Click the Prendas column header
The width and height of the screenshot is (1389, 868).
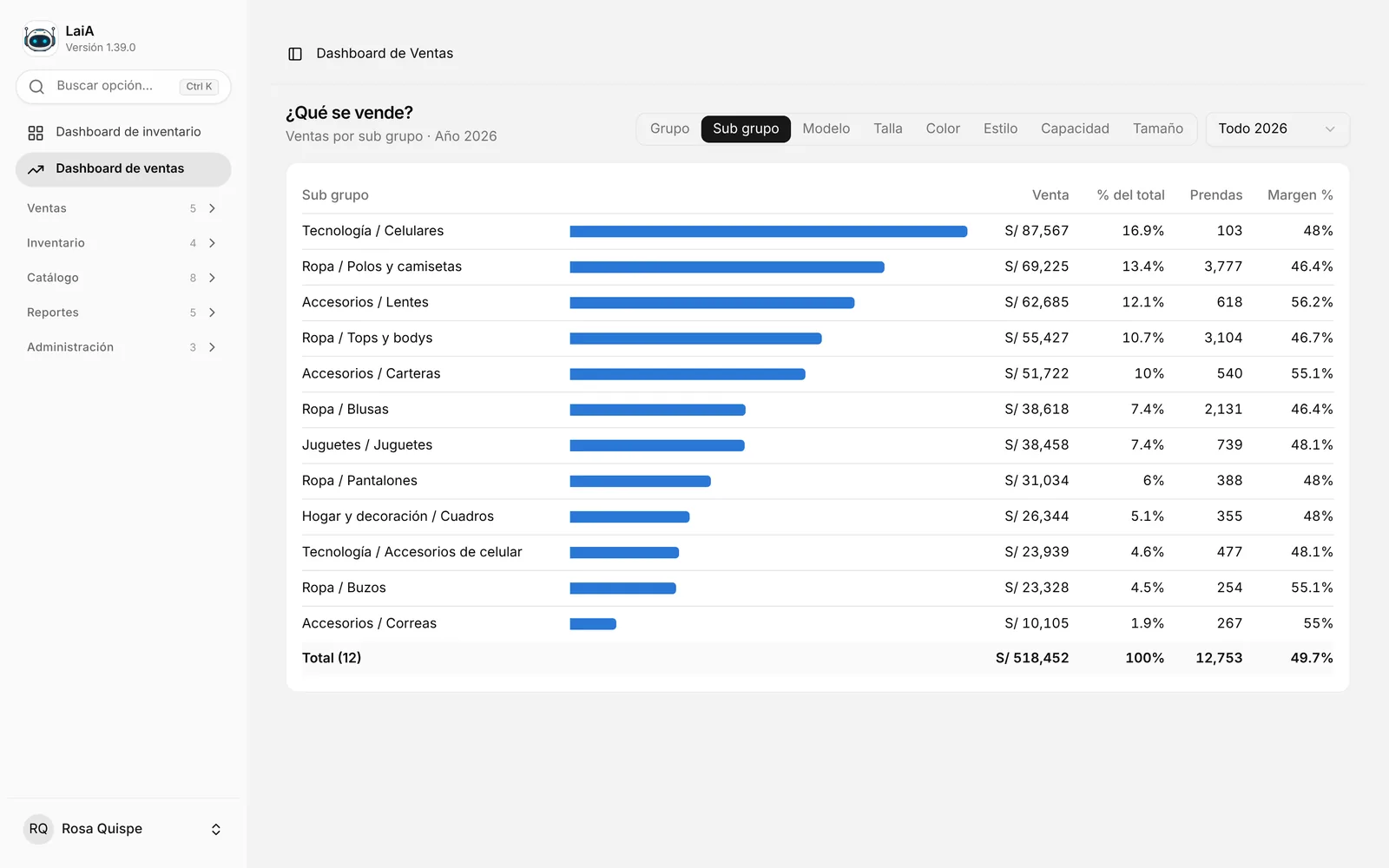1215,195
